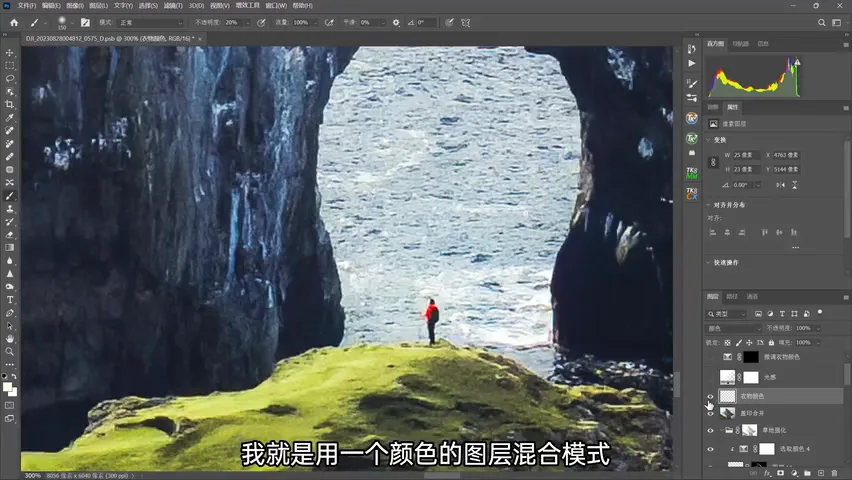Image resolution: width=852 pixels, height=480 pixels.
Task: Click the foreground color swatch
Action: [x=7, y=387]
